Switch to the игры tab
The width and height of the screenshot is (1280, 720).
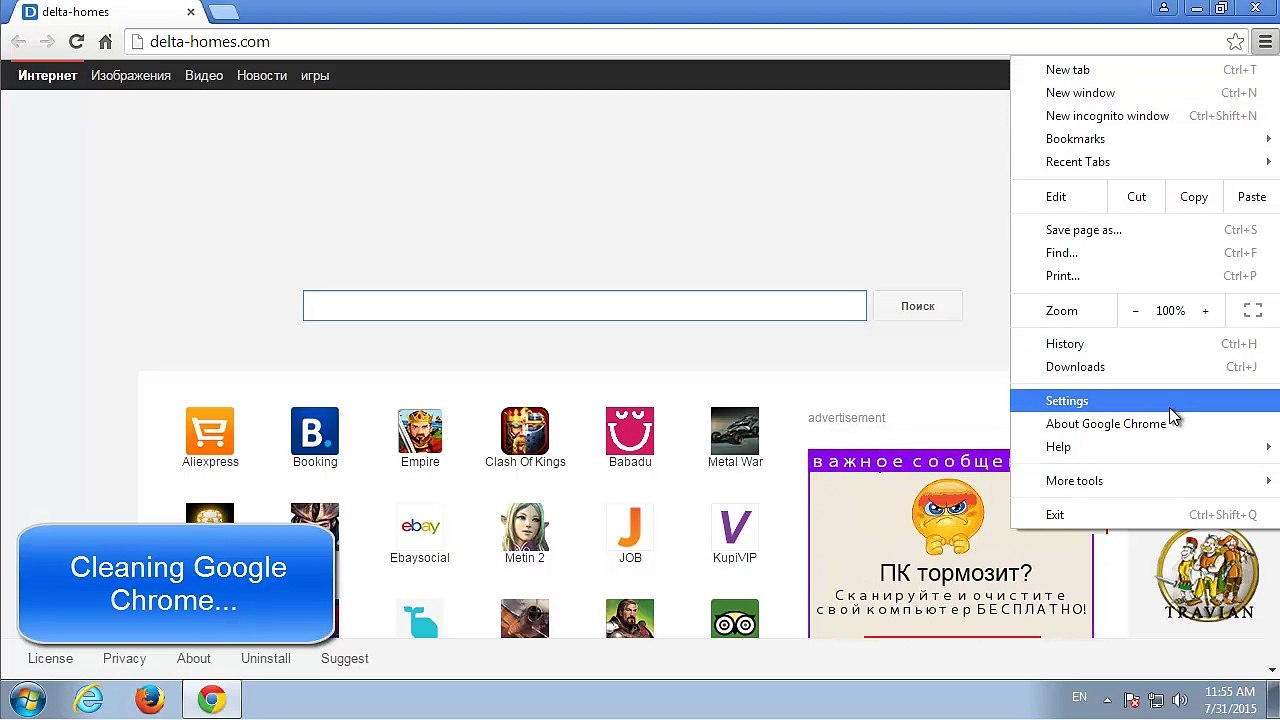click(x=315, y=76)
